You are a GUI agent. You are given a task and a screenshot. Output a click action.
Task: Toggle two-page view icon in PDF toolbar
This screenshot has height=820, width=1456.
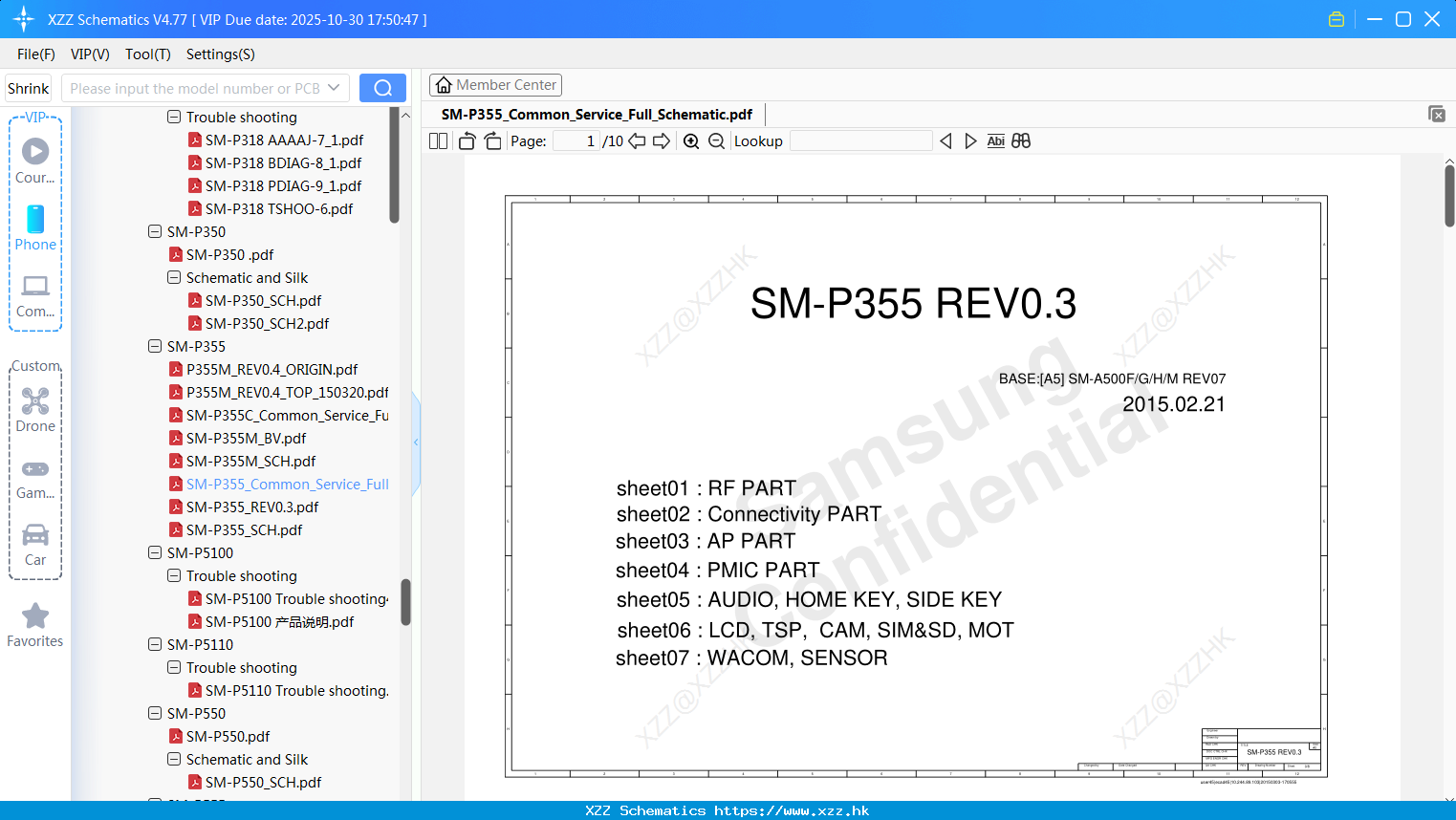(438, 141)
